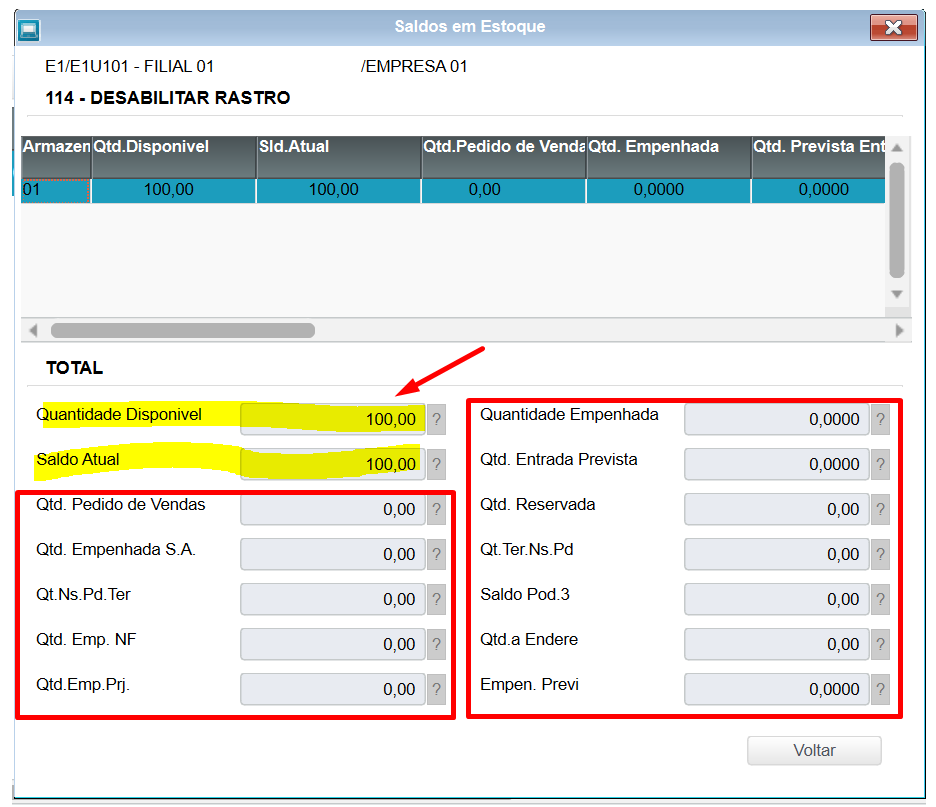Screen dimensions: 936x807
Task: Select the Qtd.Disponivel 100,00 grid cell
Action: [x=174, y=190]
